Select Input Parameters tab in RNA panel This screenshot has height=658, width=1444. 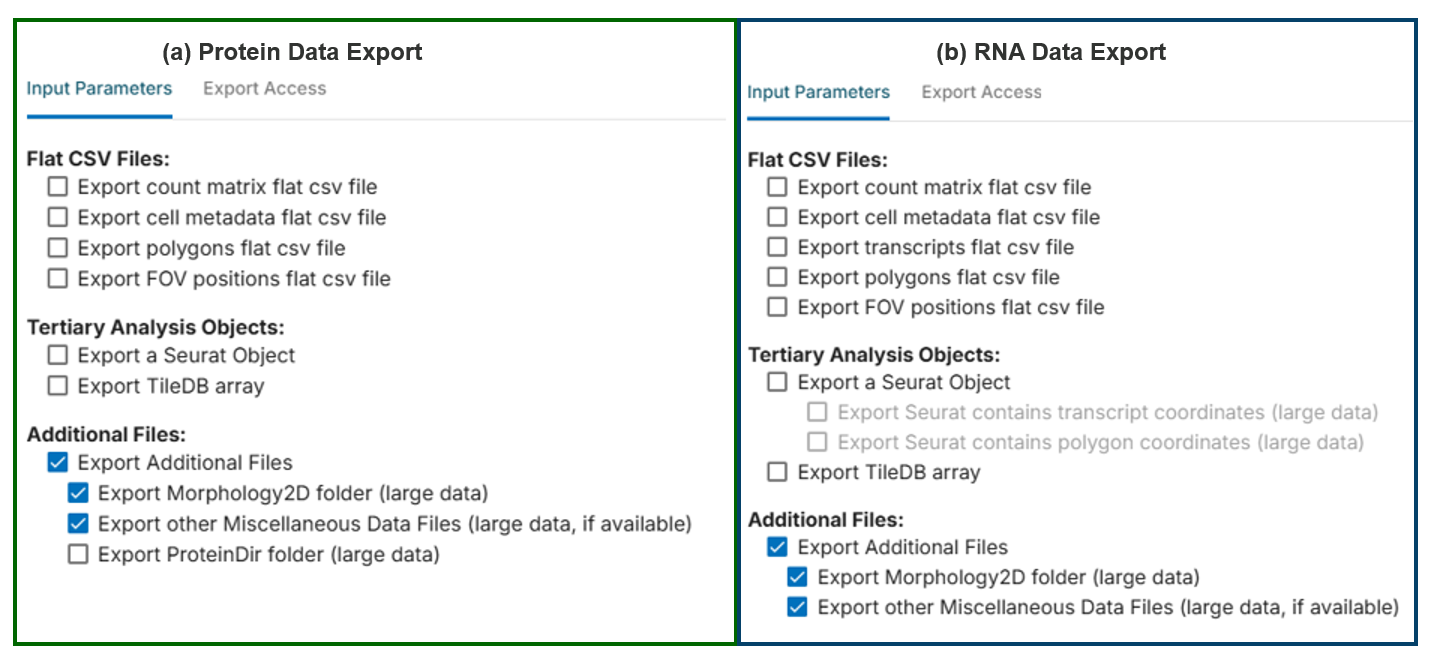coord(818,92)
